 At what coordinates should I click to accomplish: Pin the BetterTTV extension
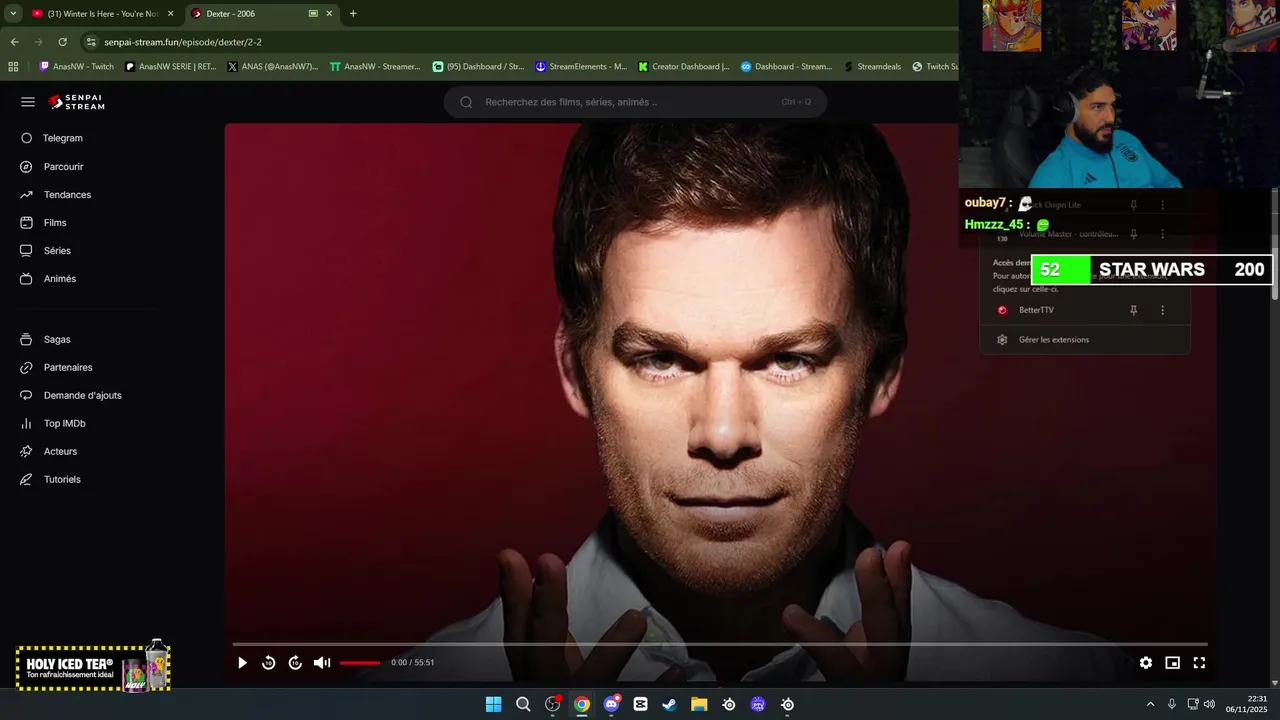coord(1133,310)
